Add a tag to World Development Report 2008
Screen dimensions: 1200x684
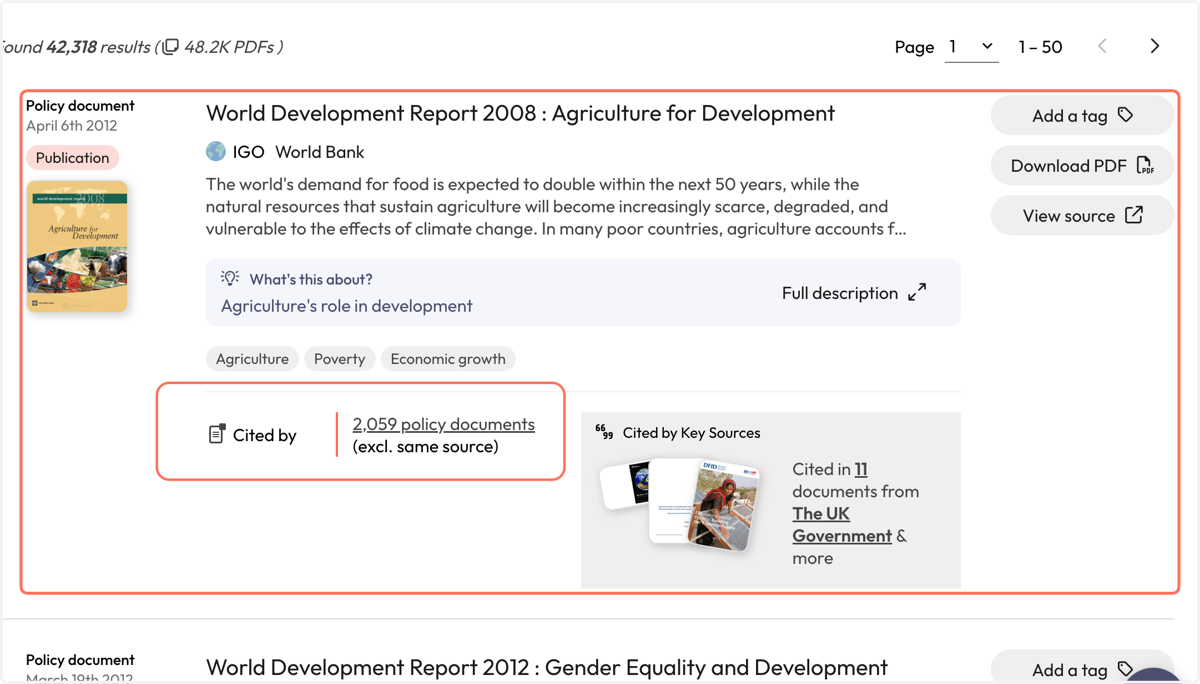coord(1082,116)
